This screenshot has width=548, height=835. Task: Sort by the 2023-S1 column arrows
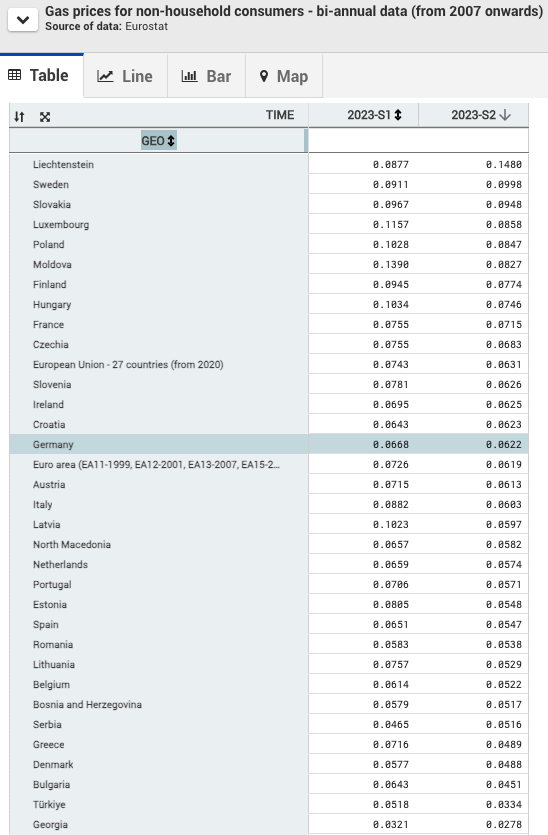tap(398, 115)
